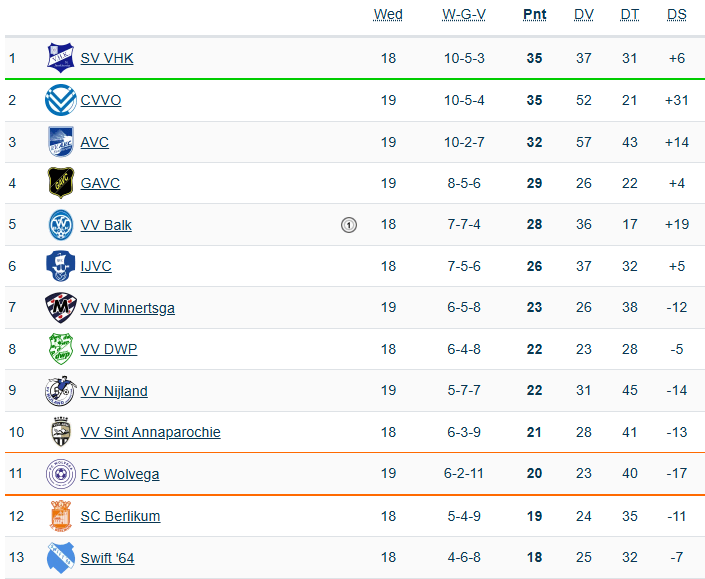
Task: Sort table by Wed column header
Action: [388, 14]
